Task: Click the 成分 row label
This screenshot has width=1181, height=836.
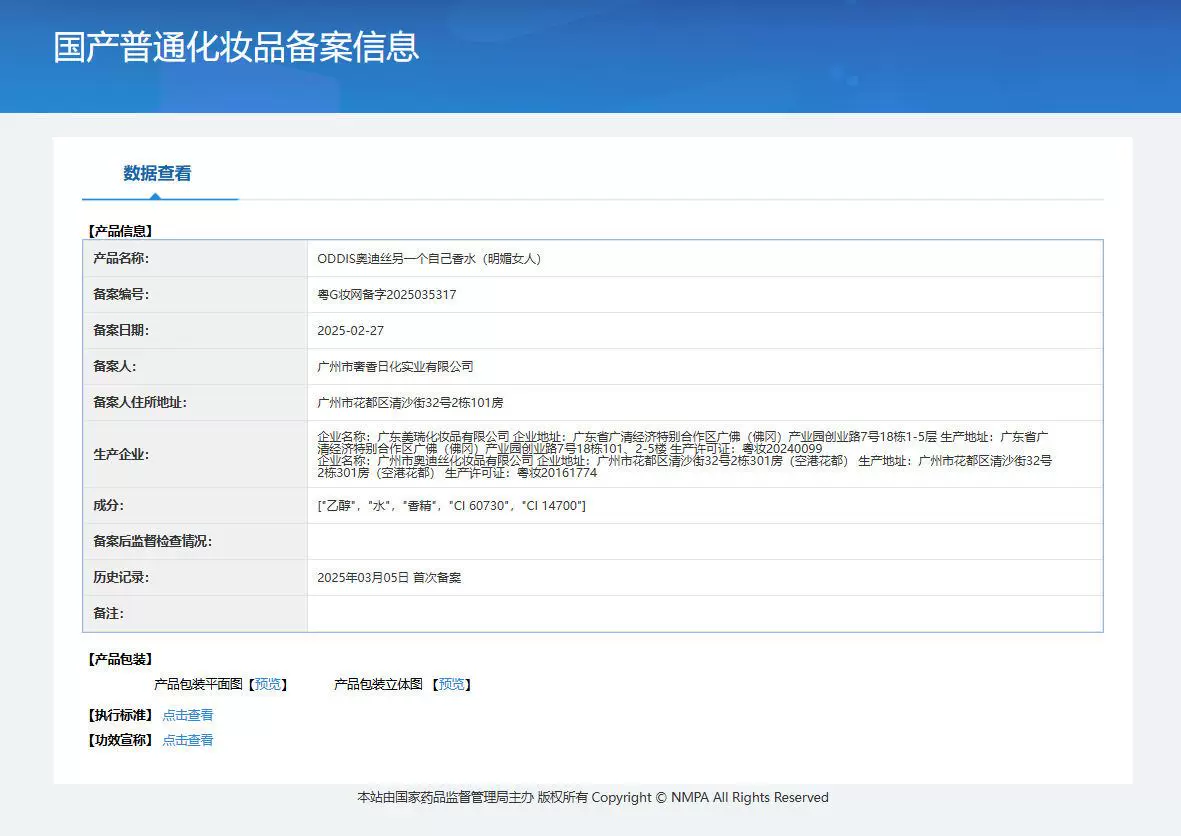Action: [108, 505]
